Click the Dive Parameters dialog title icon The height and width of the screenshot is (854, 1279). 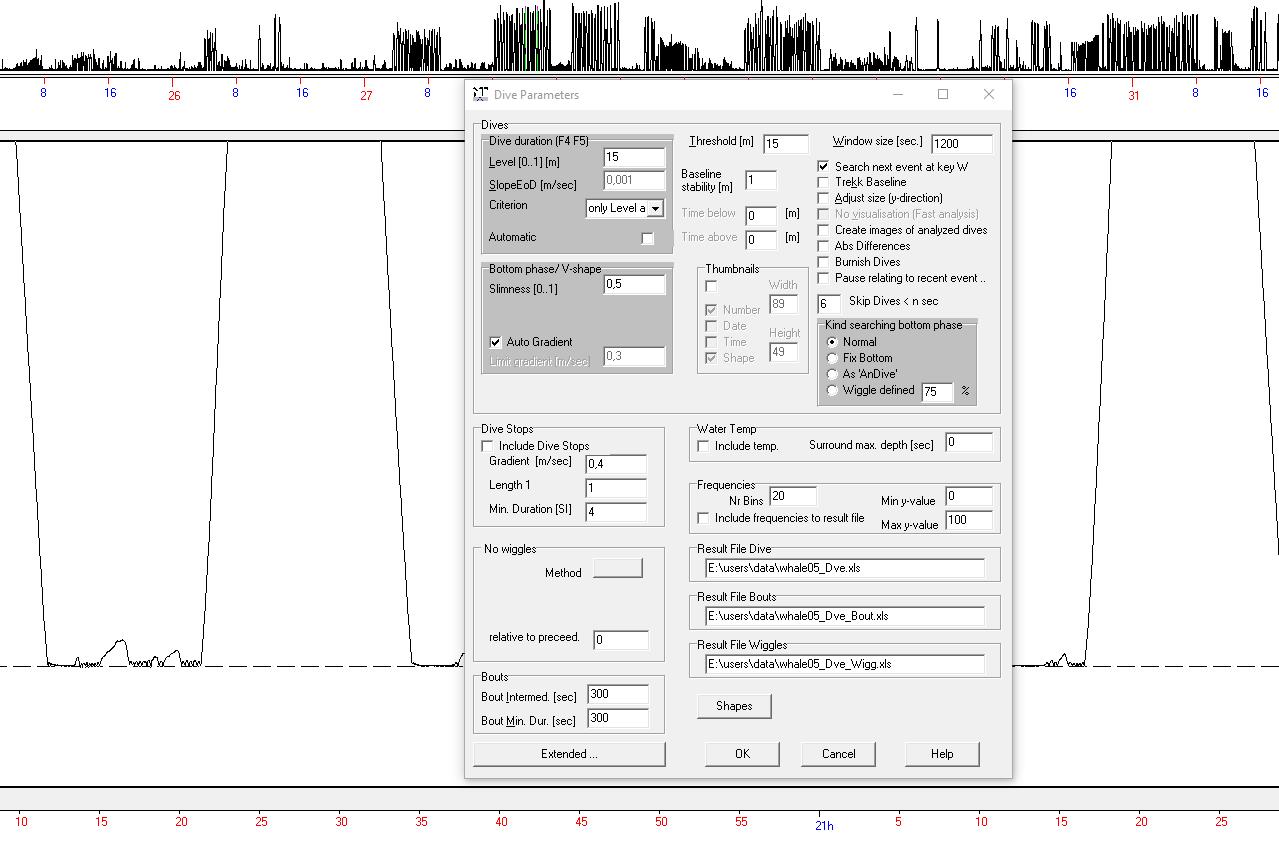point(481,95)
